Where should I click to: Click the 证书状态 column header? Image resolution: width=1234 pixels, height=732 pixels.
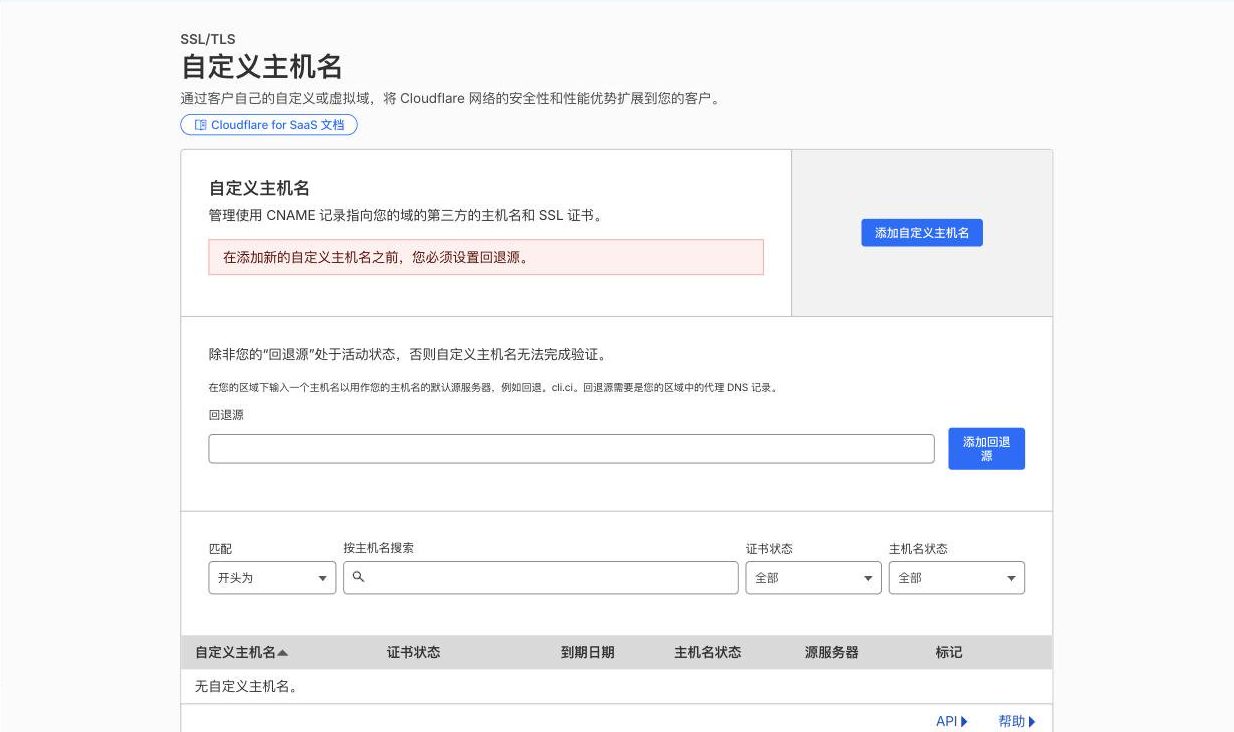pos(413,652)
